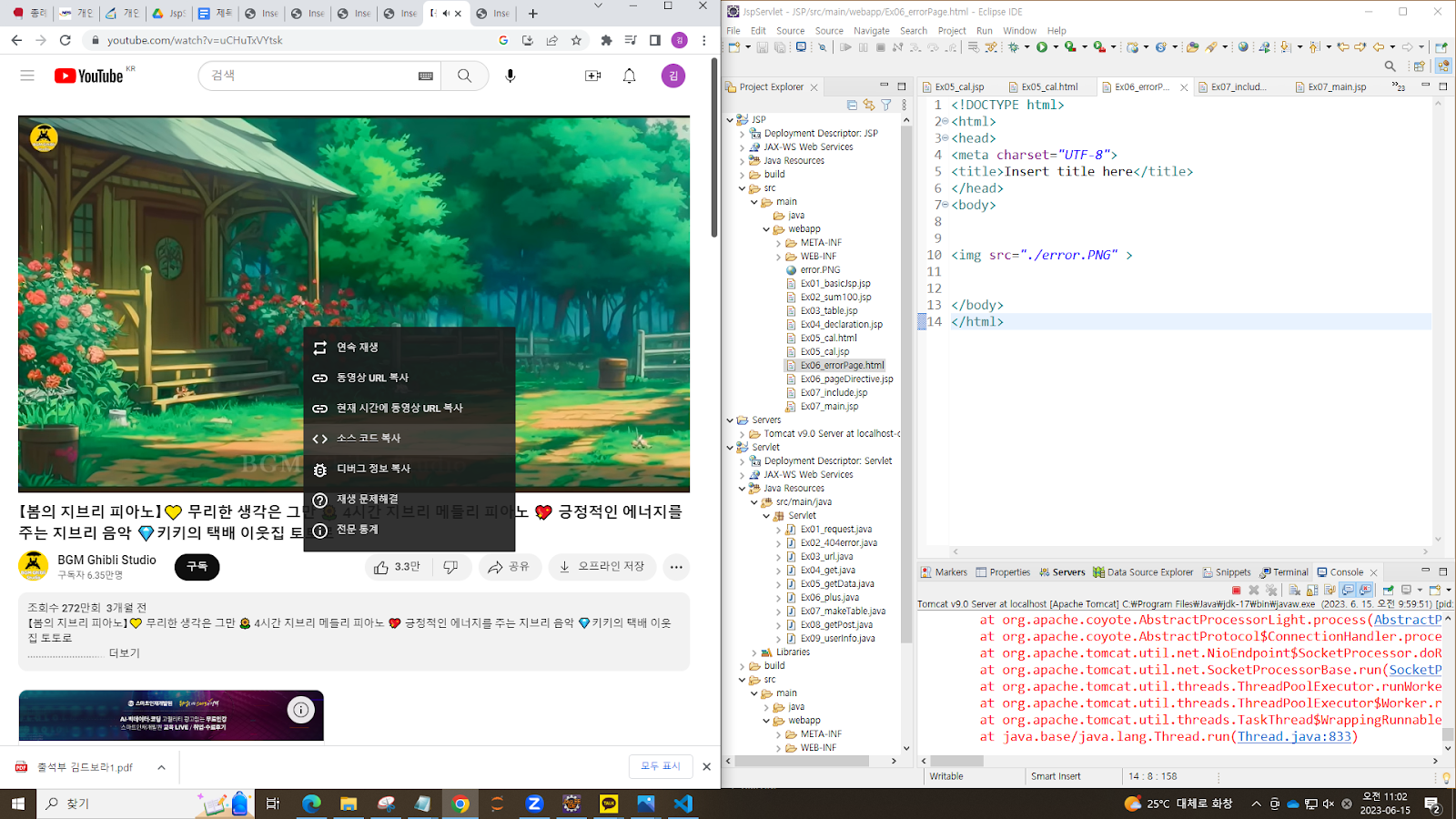Open the Eclipse Navigate menu
The image size is (1456, 819).
[x=871, y=30]
